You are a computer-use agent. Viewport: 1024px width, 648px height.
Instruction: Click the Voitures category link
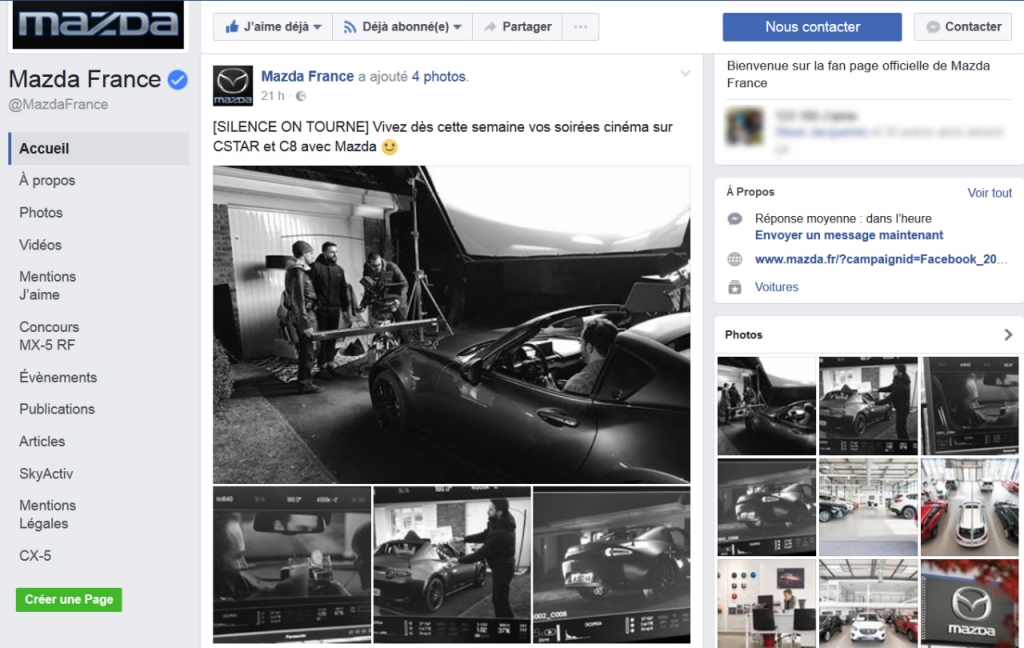[x=776, y=287]
